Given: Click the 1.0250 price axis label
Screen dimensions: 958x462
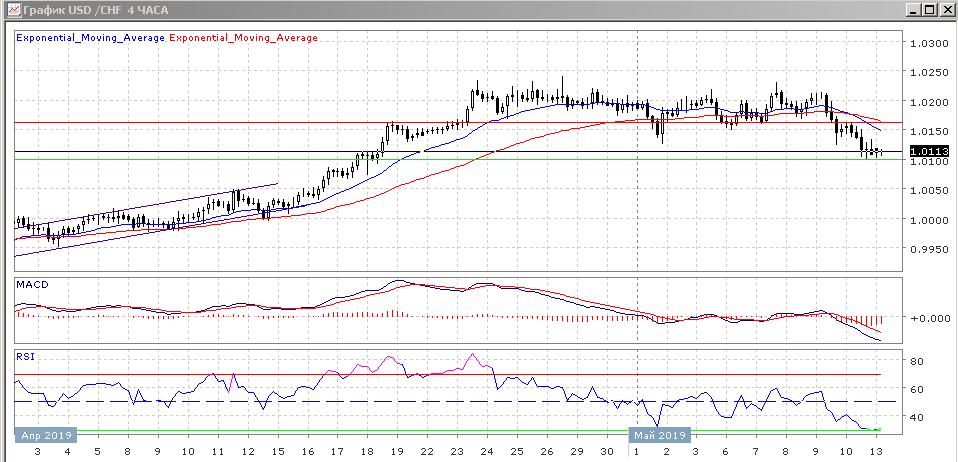Looking at the screenshot, I should pos(927,73).
